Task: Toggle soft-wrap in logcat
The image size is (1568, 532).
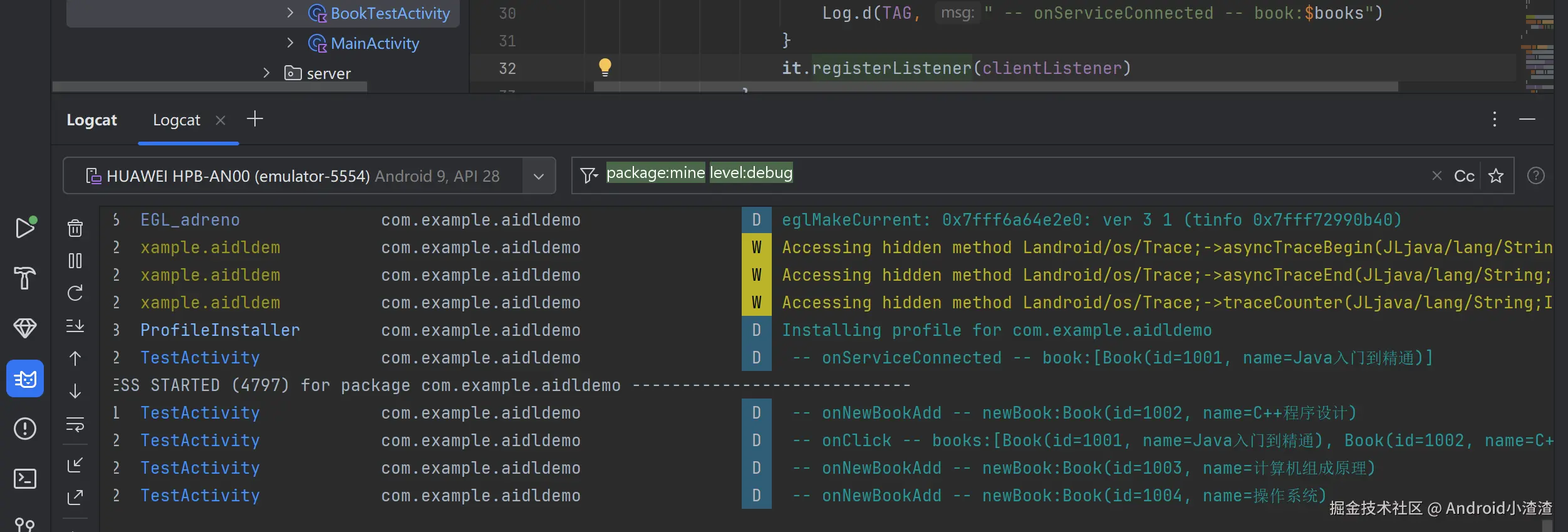Action: [x=75, y=424]
